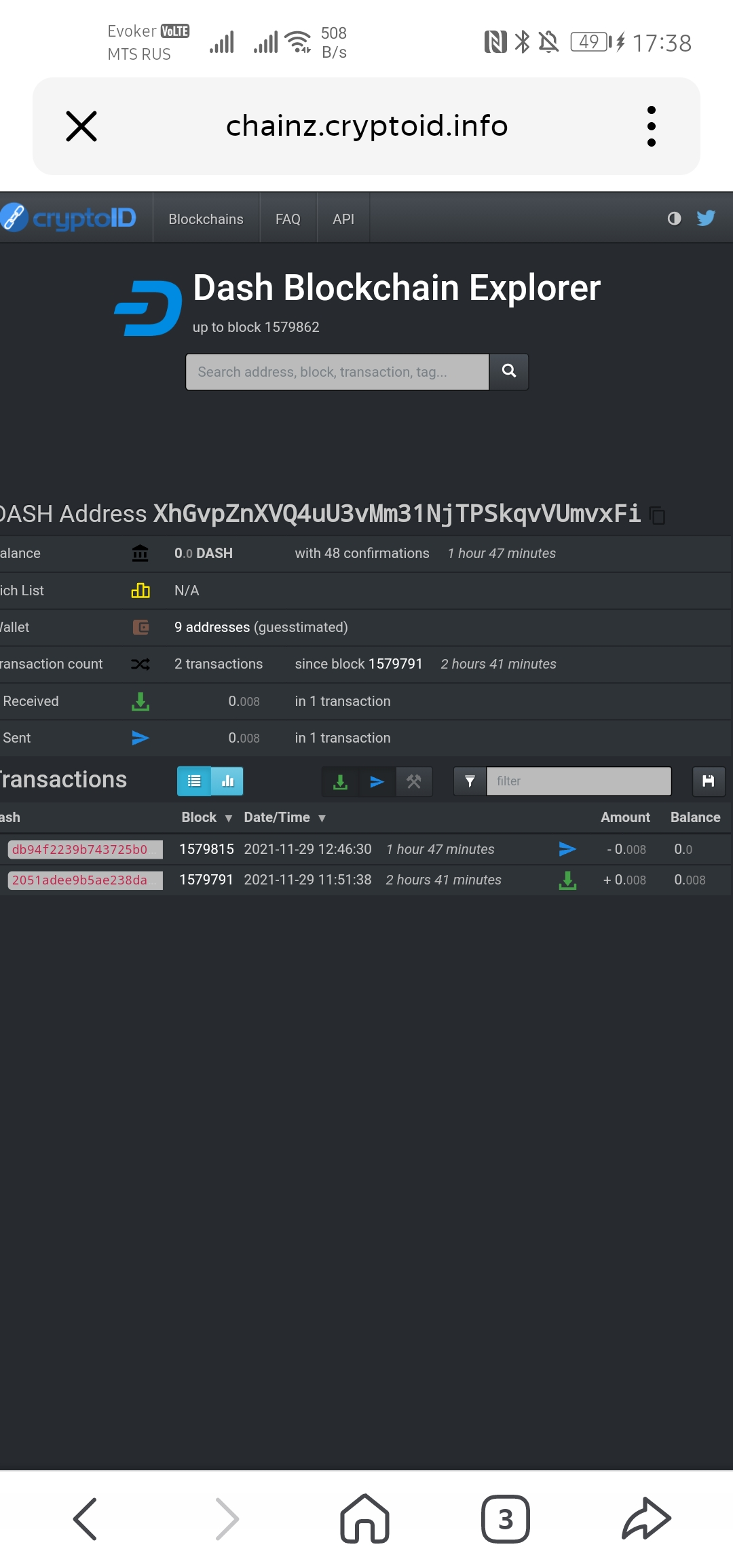Screen dimensions: 733x1568
Task: Focus the search address, block, transaction field
Action: coord(337,372)
